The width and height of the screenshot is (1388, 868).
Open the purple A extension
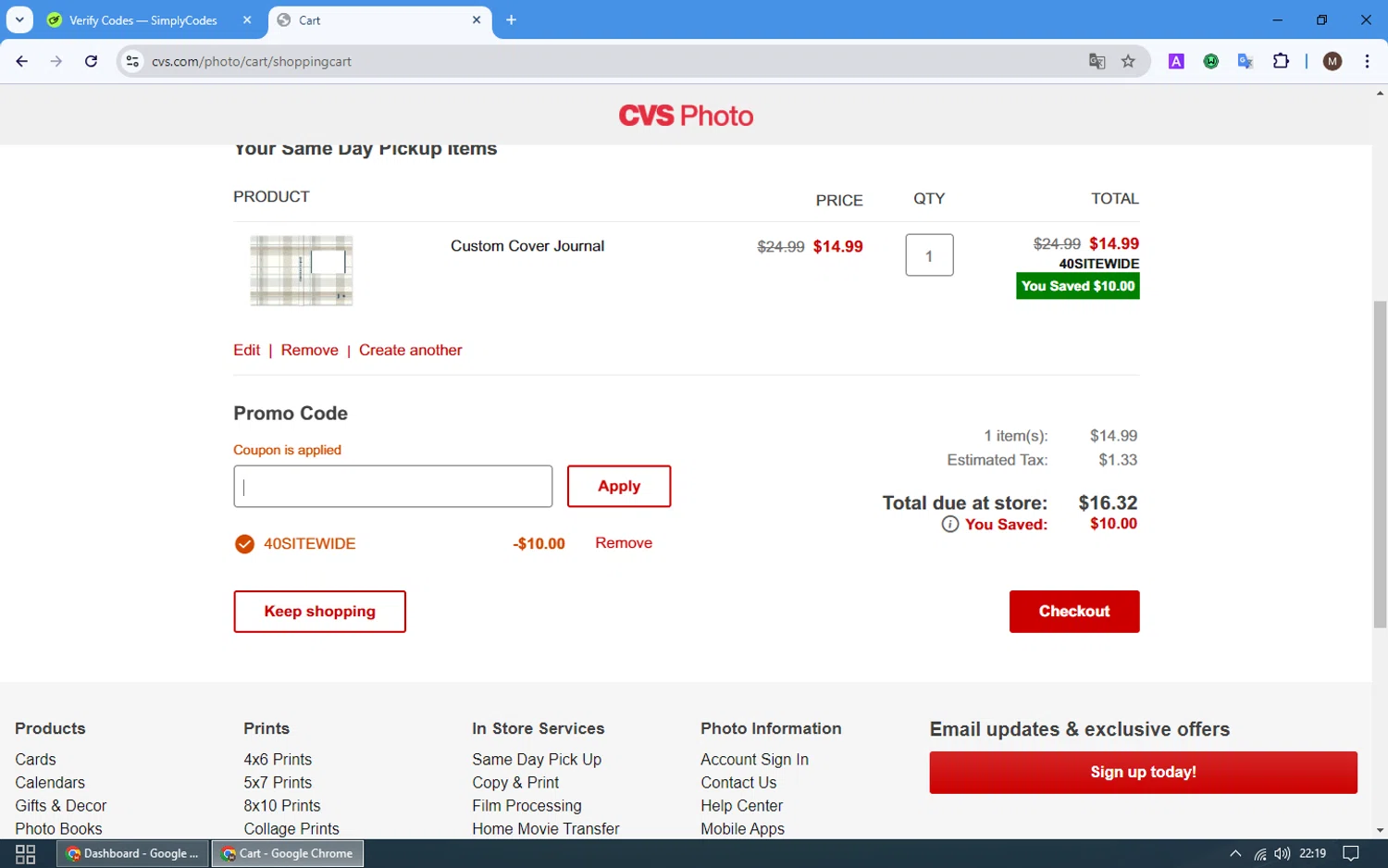pos(1176,61)
